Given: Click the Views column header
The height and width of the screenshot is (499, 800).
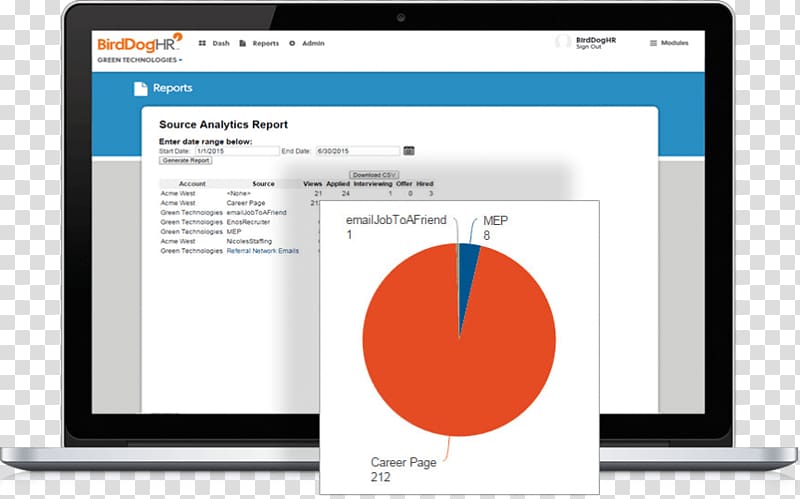Looking at the screenshot, I should (x=312, y=184).
